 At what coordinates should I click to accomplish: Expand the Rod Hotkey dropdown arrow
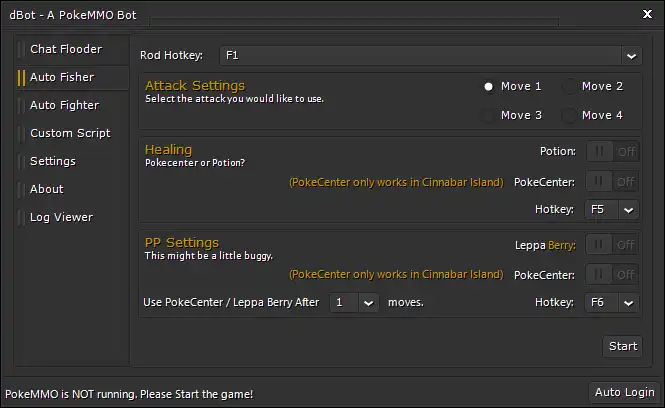coord(631,56)
